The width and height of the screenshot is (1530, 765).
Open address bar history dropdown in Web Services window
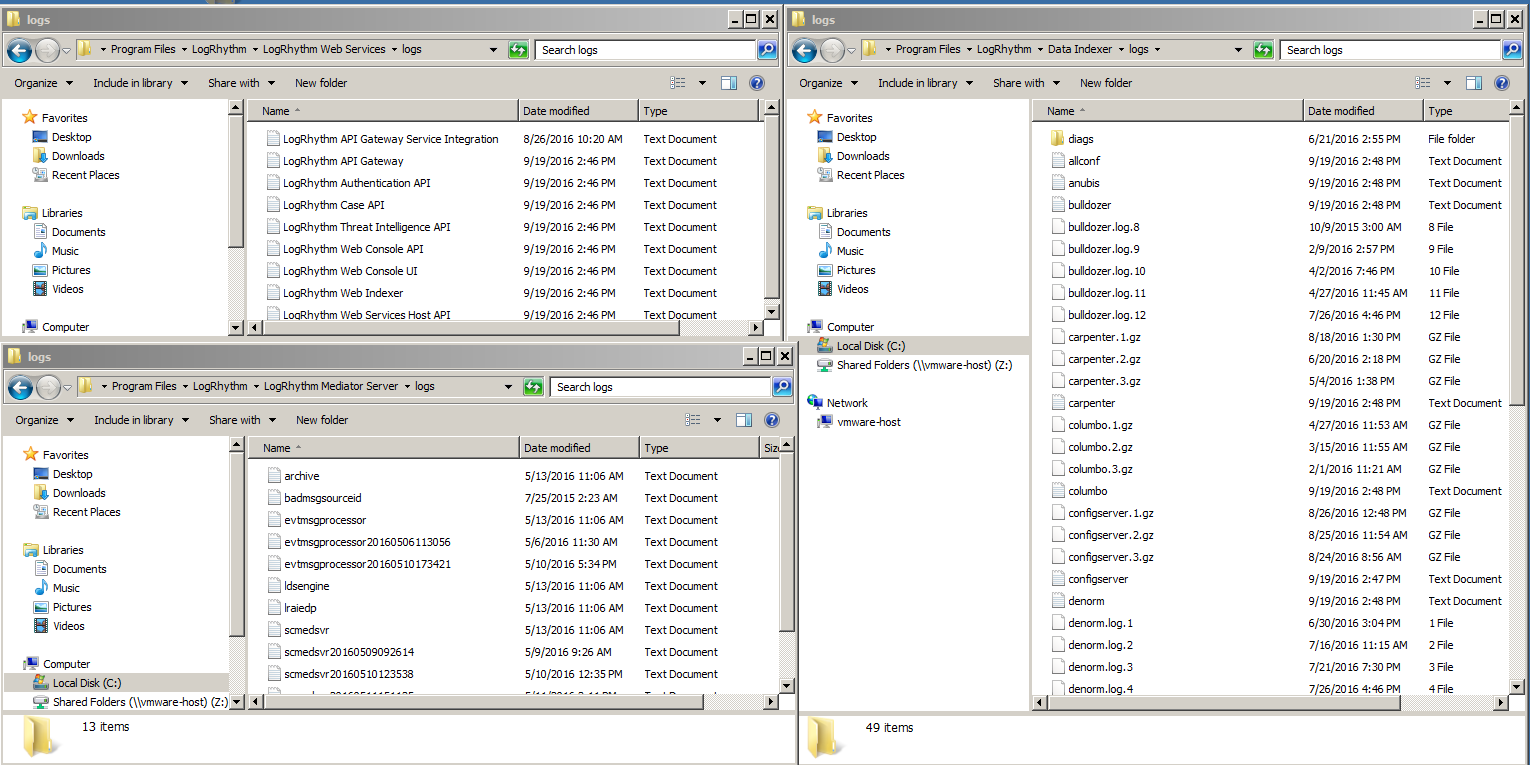(493, 49)
